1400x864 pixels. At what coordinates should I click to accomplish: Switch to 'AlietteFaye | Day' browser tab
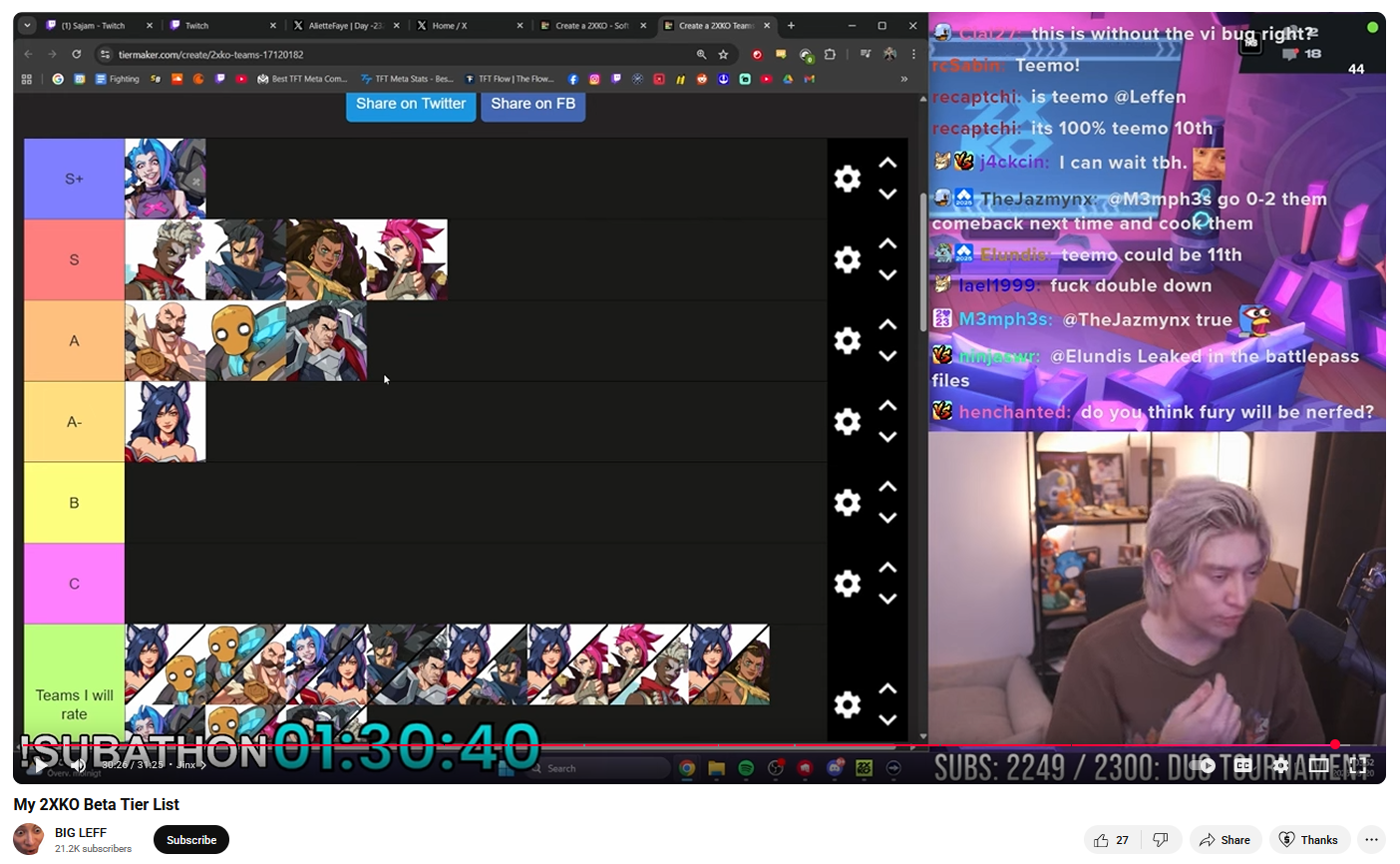pyautogui.click(x=345, y=26)
